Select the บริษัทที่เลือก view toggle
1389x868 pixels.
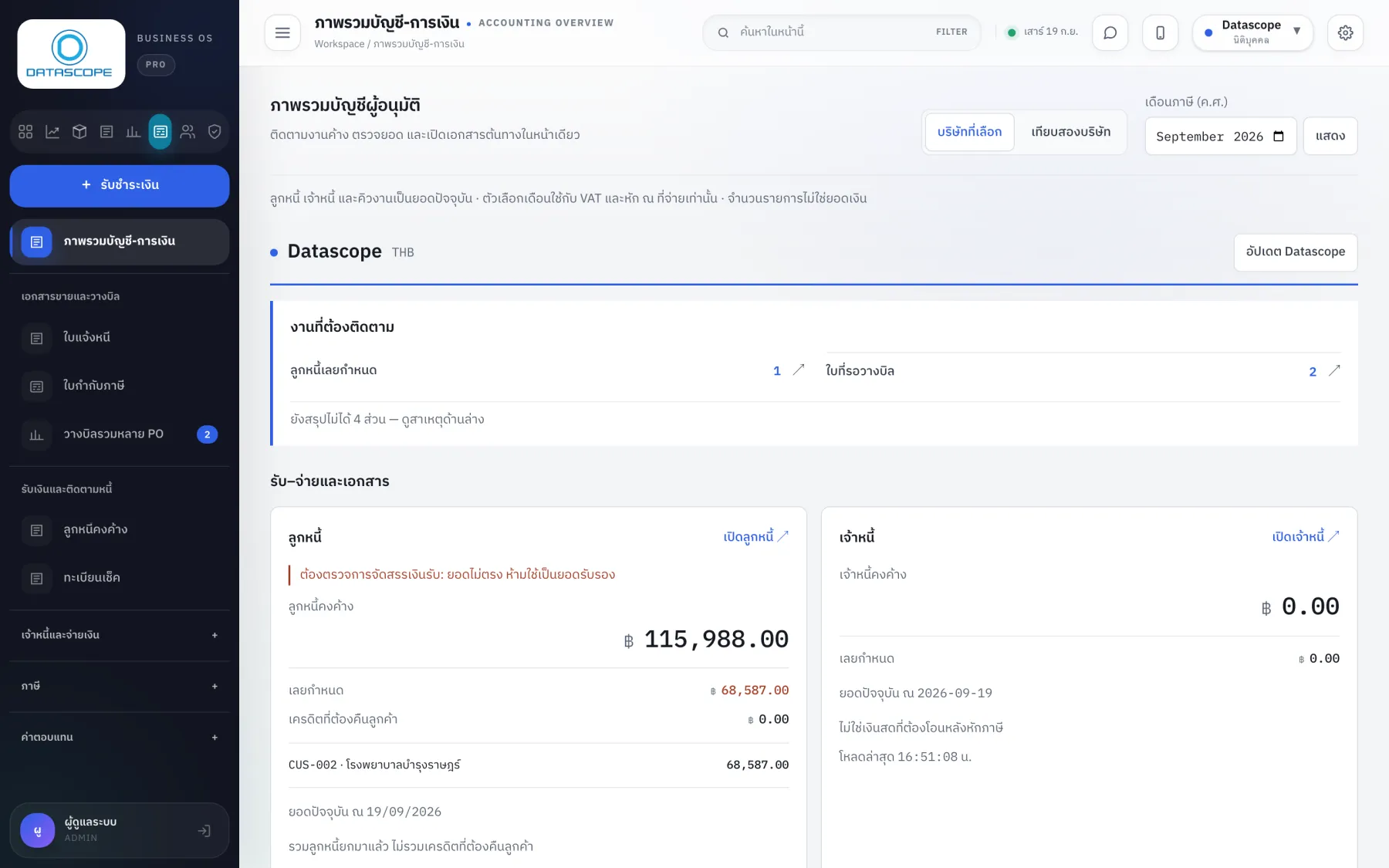969,132
